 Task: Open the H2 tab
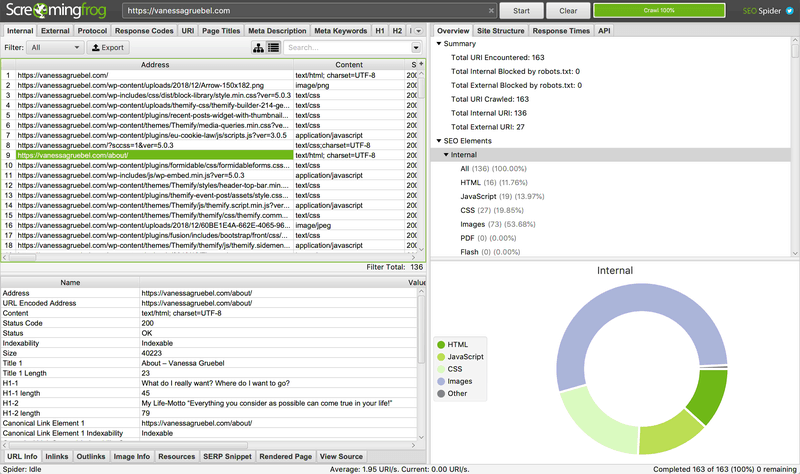coord(397,31)
